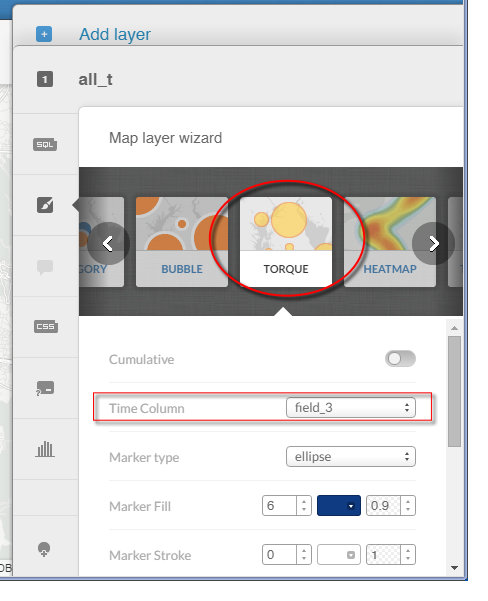Click the wizard scrollbar down arrow

pyautogui.click(x=455, y=568)
